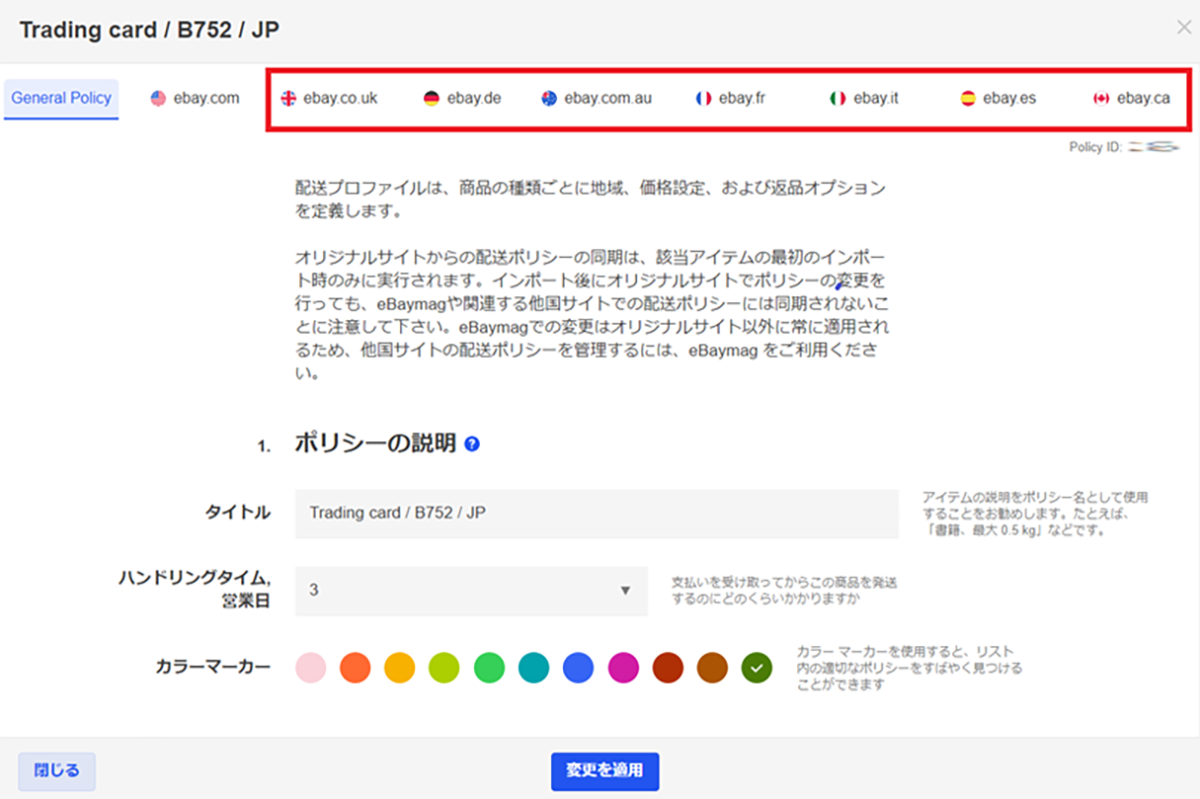Click the dialog title Trading card / B752 / JP
Viewport: 1200px width, 799px height.
(x=149, y=29)
